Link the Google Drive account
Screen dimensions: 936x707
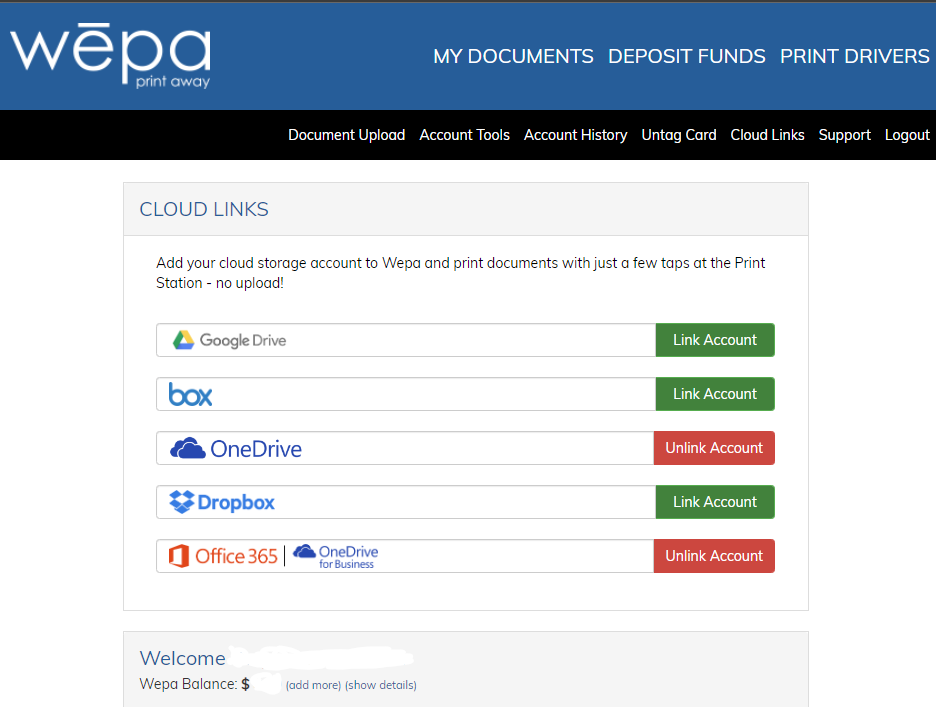pyautogui.click(x=715, y=340)
